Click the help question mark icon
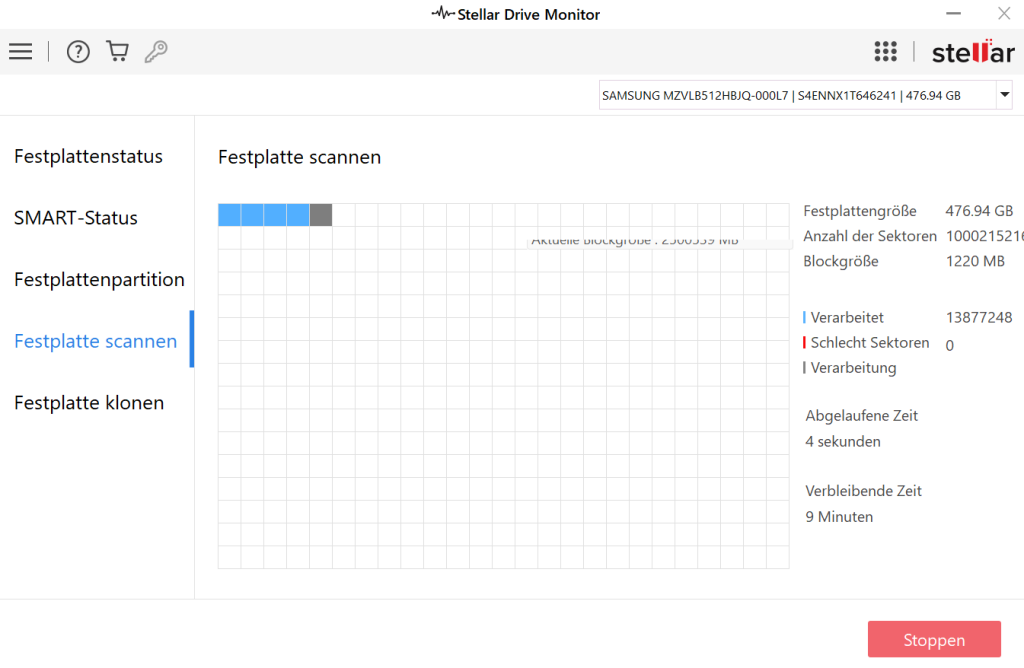Screen dimensions: 1024x668 pyautogui.click(x=78, y=52)
